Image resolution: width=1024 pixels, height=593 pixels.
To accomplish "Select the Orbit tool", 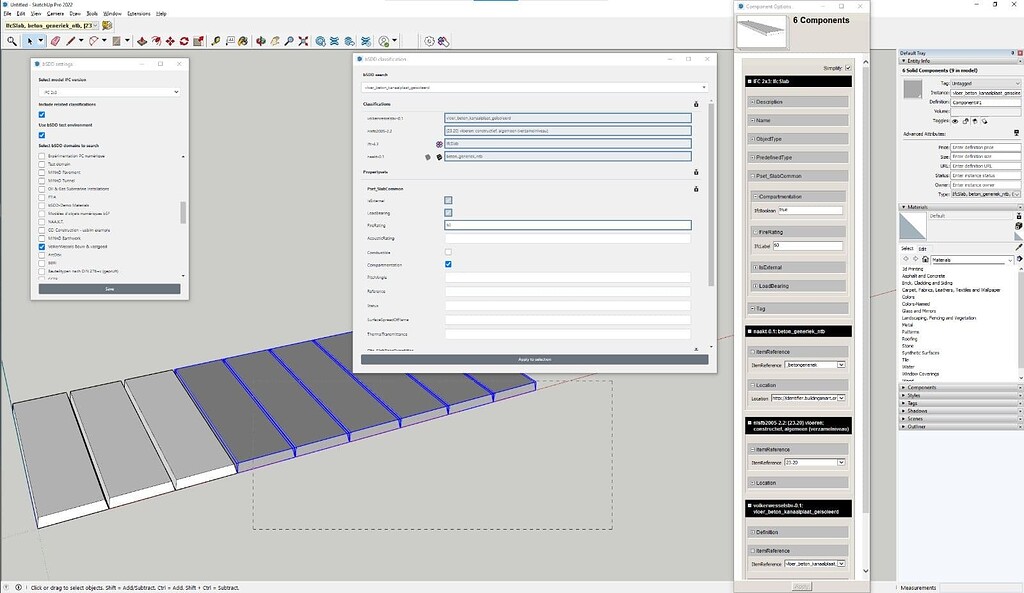I will click(x=261, y=41).
